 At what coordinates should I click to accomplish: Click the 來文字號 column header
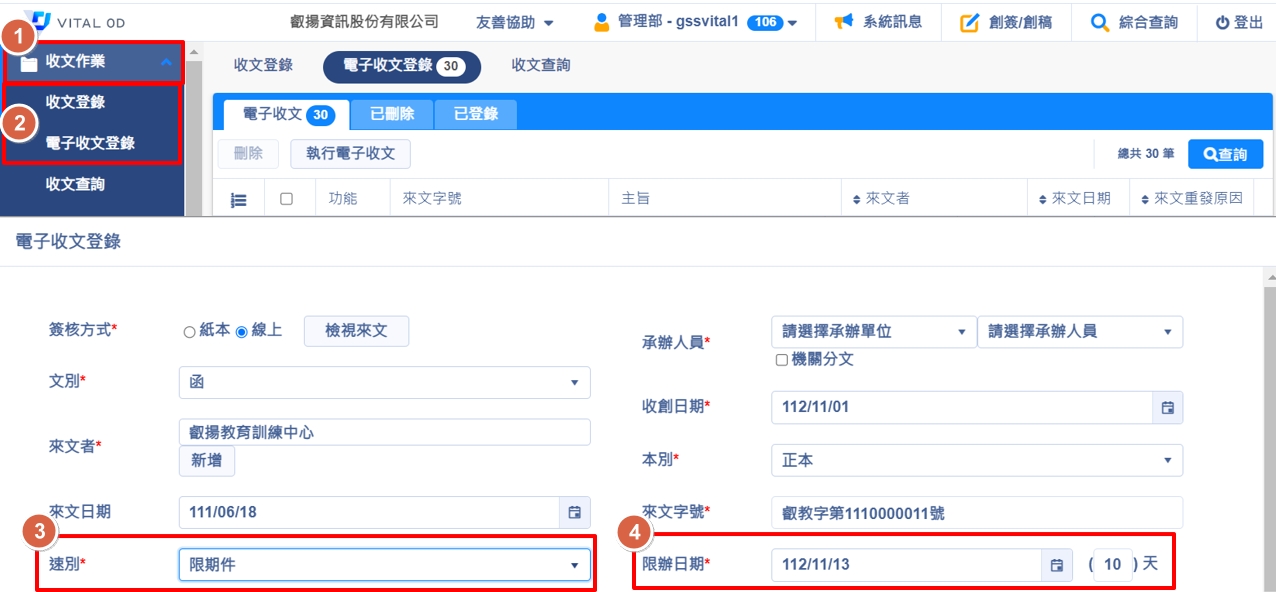coord(432,199)
